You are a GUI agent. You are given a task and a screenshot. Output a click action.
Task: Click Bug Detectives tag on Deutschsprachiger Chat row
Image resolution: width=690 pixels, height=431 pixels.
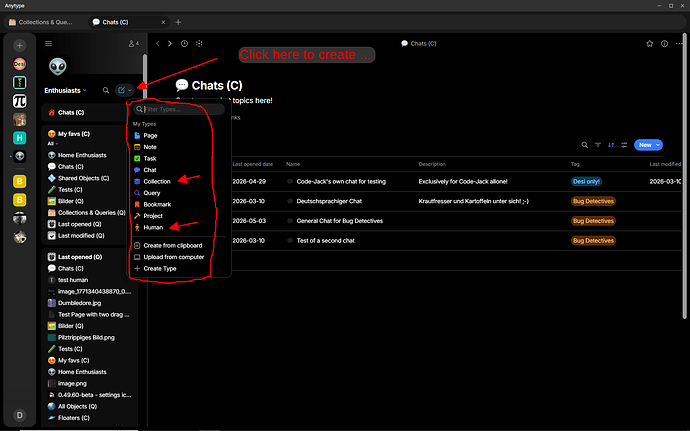[593, 201]
